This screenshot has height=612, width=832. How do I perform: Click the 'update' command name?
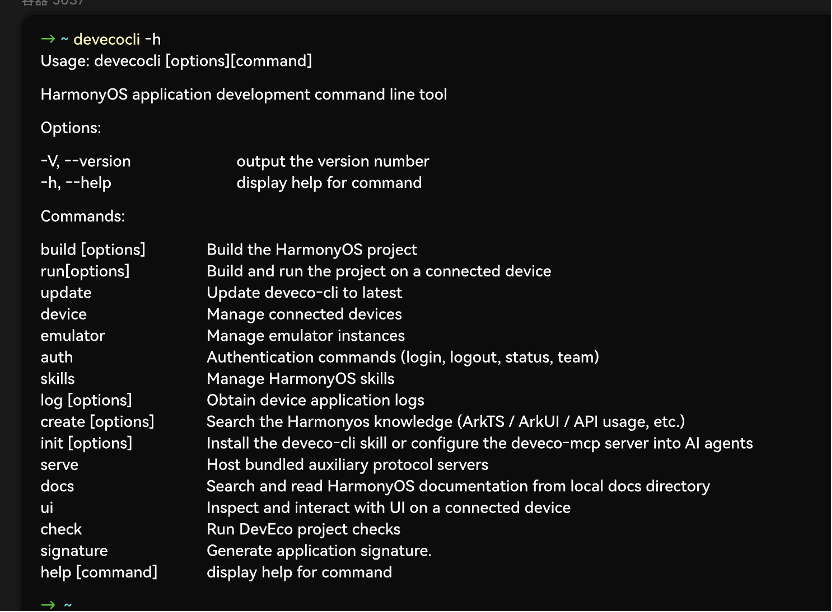coord(66,293)
